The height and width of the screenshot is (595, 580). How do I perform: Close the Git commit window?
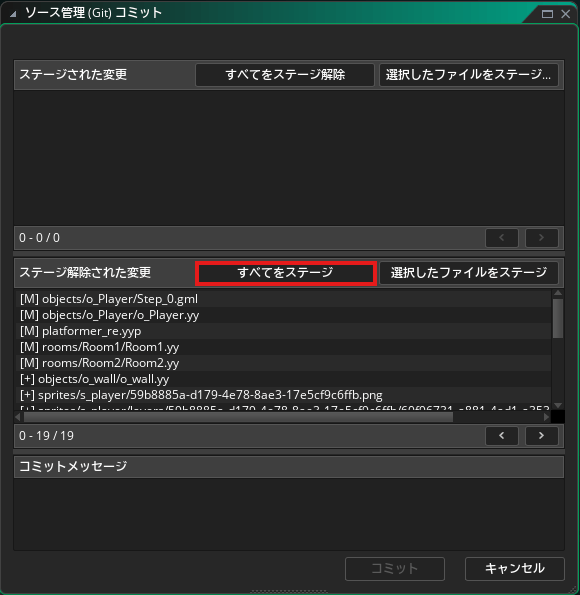(566, 14)
